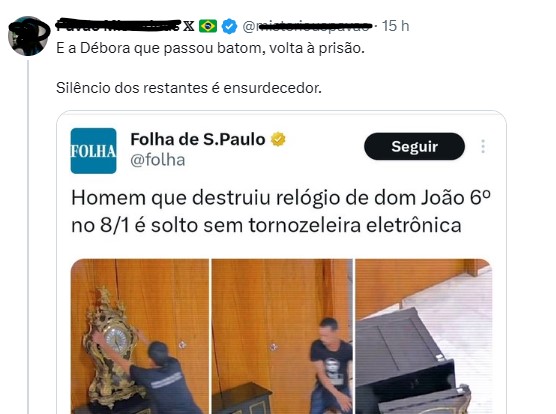Open the three-dot more options menu

(x=483, y=146)
